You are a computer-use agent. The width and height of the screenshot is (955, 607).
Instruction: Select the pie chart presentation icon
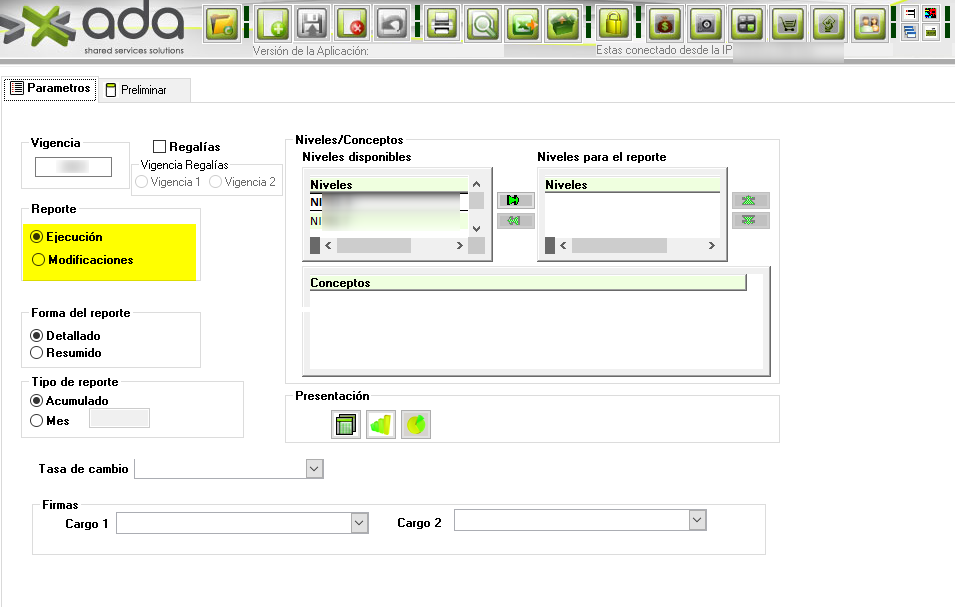(416, 425)
